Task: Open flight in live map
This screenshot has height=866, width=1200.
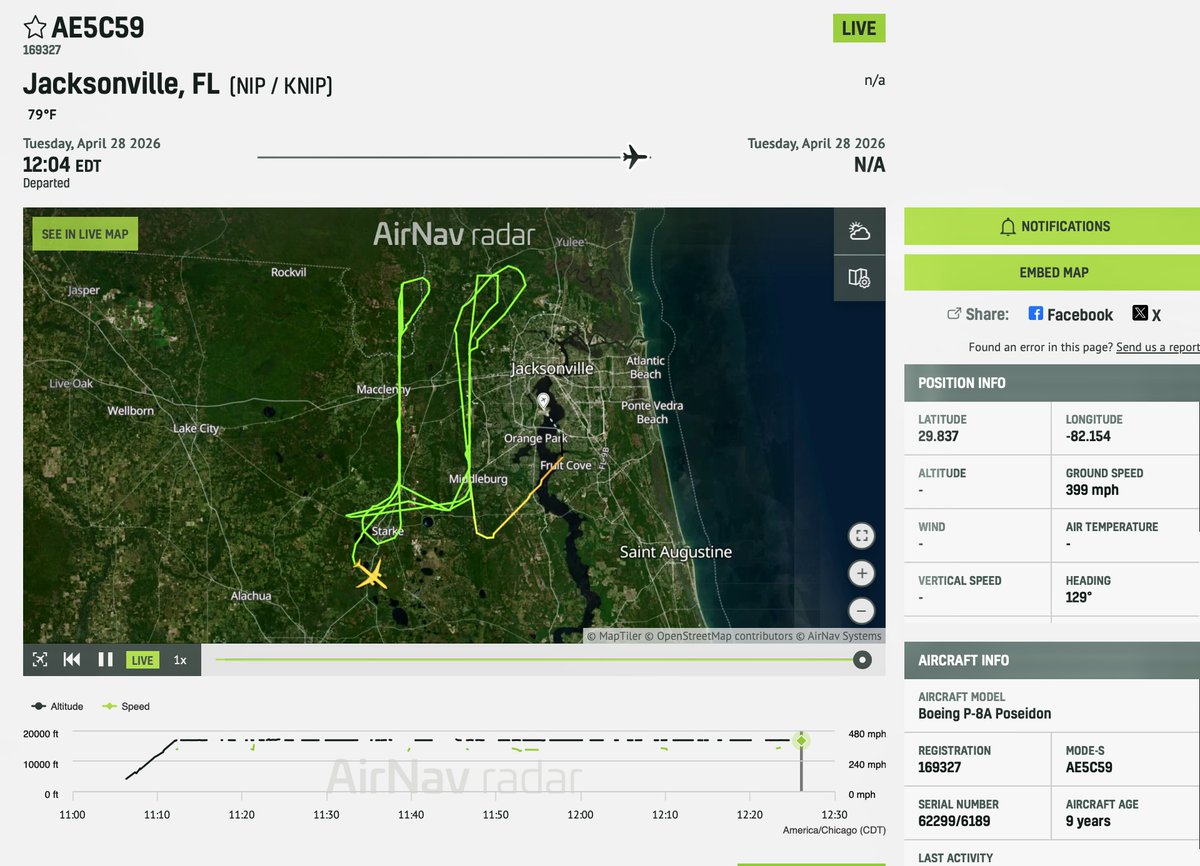Action: [85, 234]
